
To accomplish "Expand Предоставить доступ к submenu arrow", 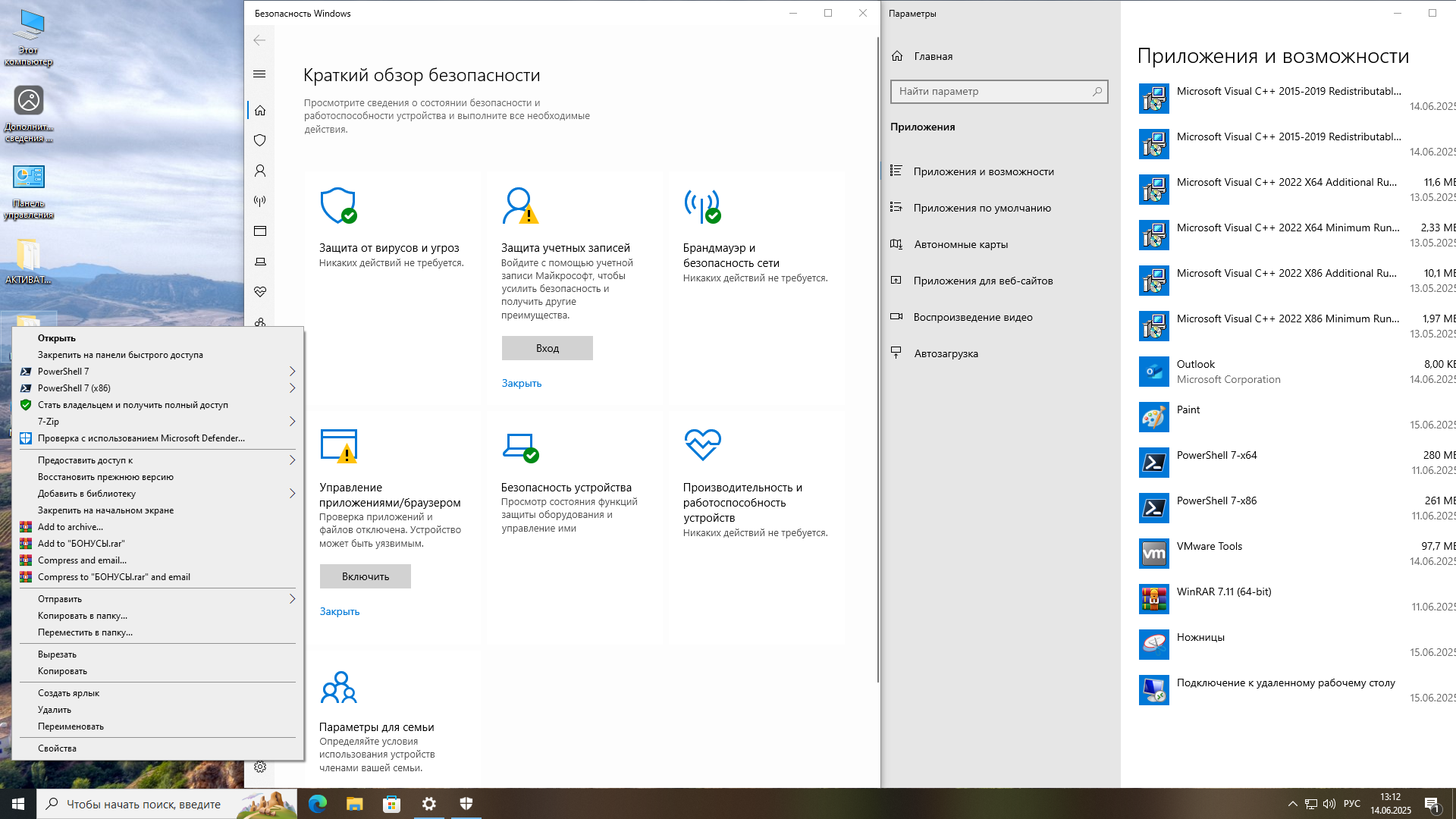I will [x=292, y=460].
